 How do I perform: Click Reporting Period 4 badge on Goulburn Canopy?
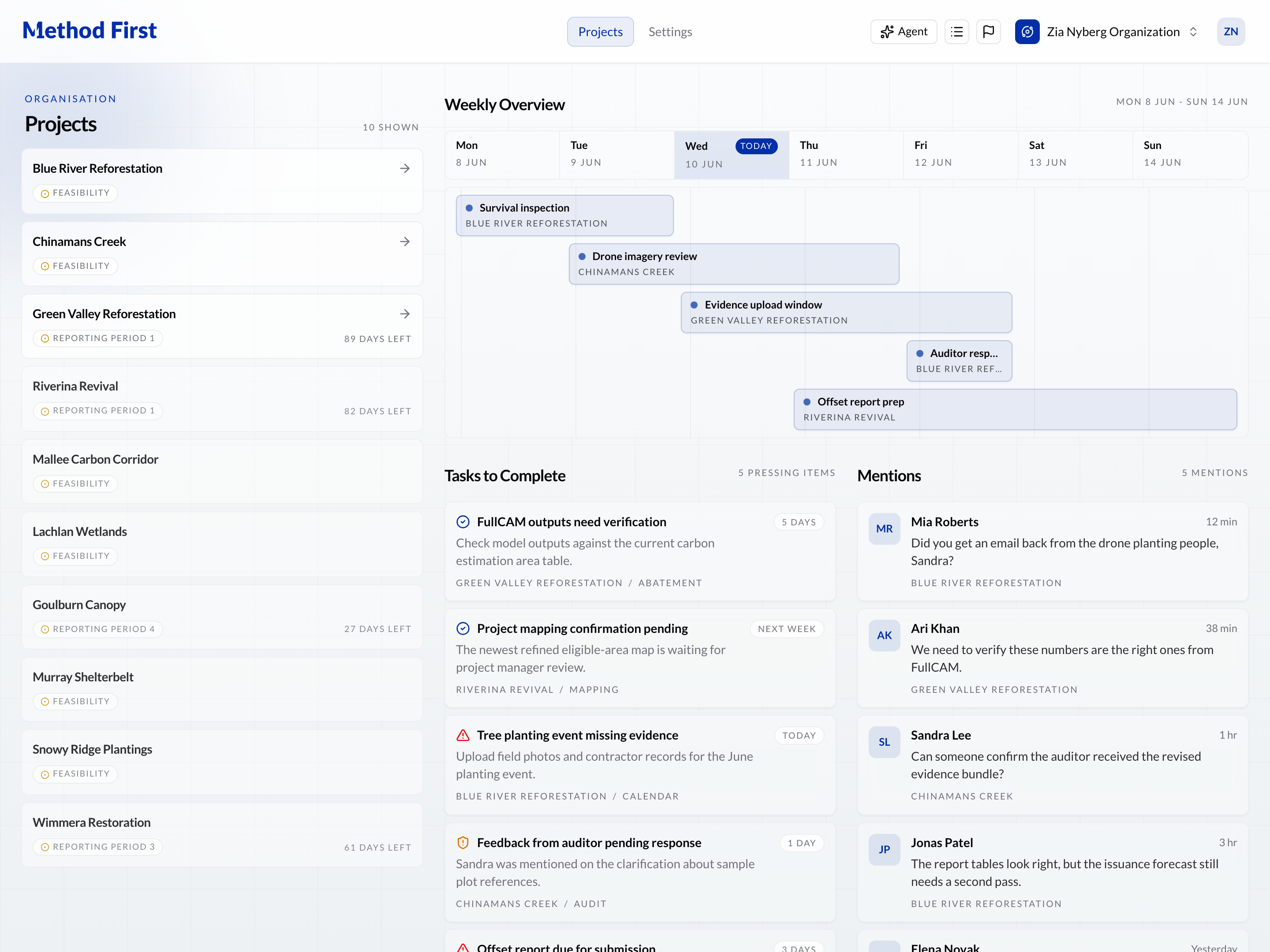coord(97,629)
